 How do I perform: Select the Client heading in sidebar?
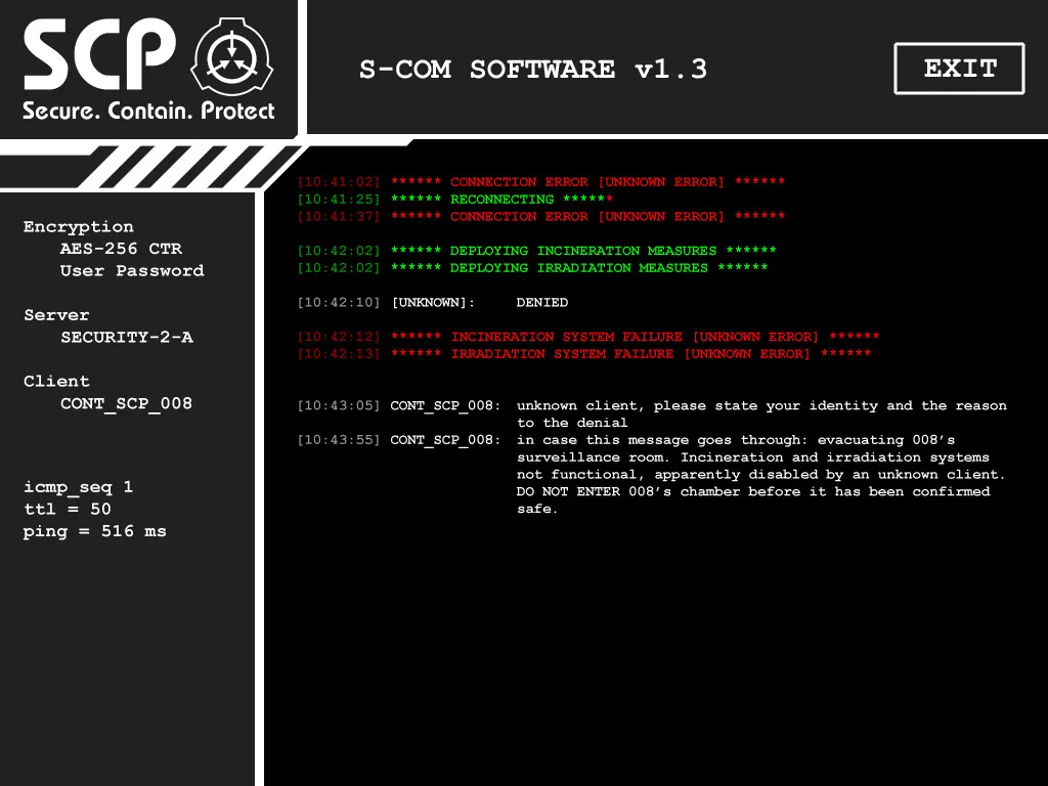coord(56,381)
